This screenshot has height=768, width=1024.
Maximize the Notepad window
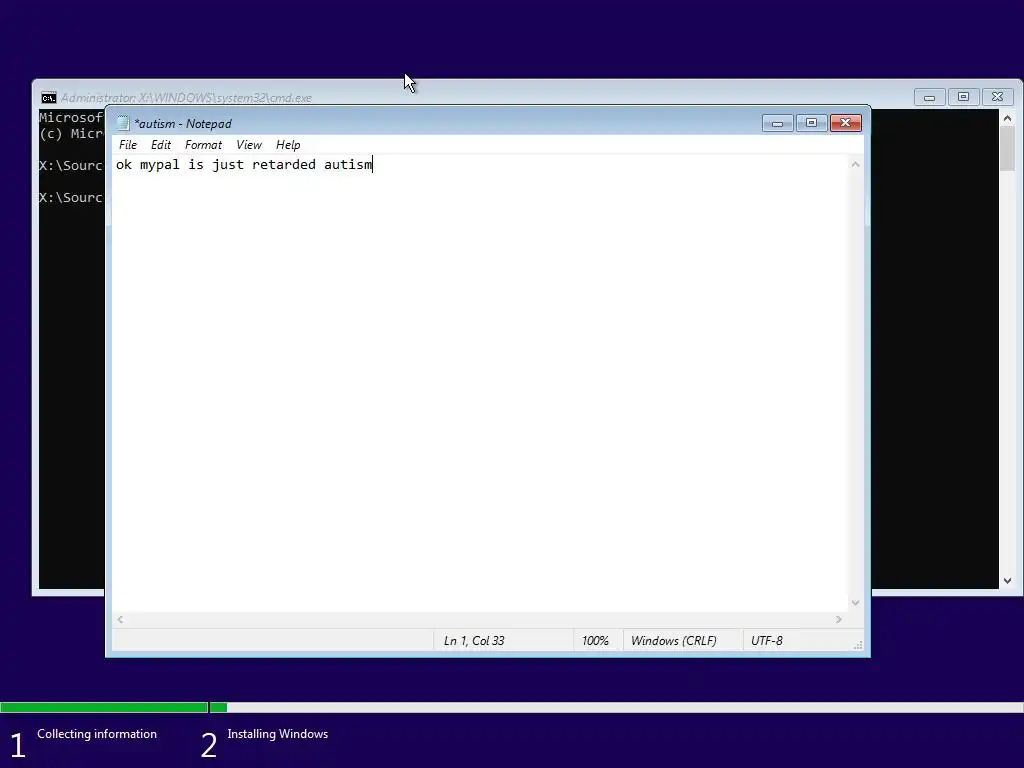tap(811, 123)
